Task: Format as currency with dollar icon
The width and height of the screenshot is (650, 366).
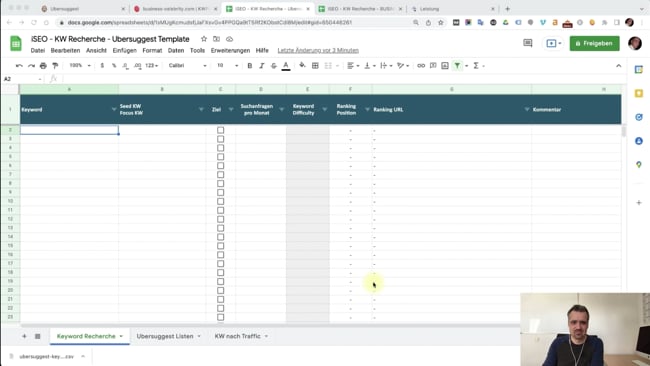Action: point(102,65)
